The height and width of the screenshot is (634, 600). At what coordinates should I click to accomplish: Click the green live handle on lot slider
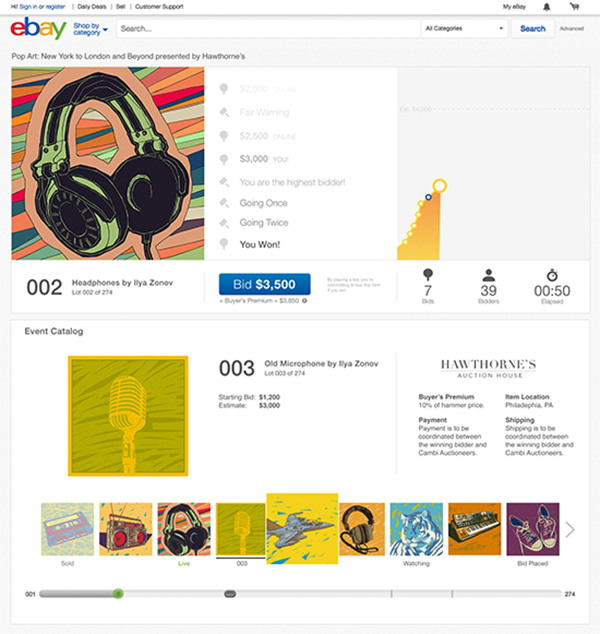[118, 594]
